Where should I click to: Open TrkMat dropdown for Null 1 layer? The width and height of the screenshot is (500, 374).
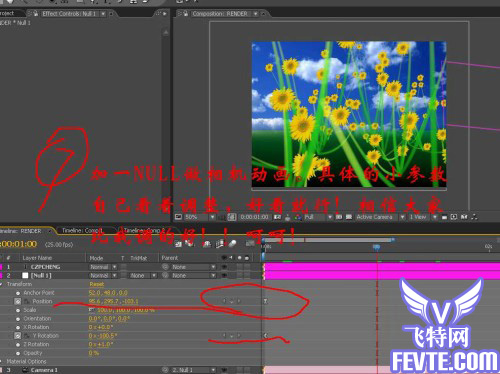pos(143,276)
